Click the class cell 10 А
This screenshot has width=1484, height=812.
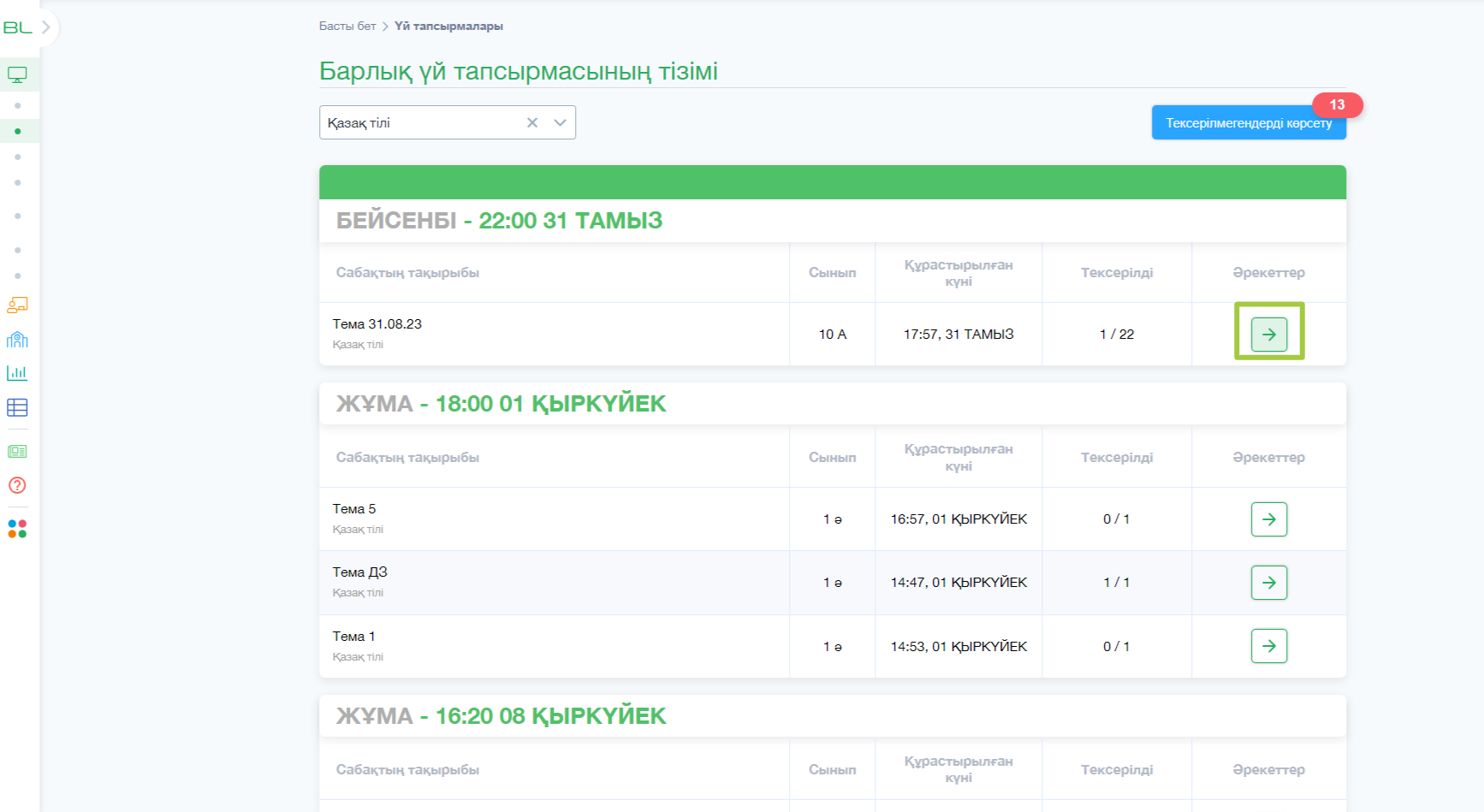pos(833,335)
